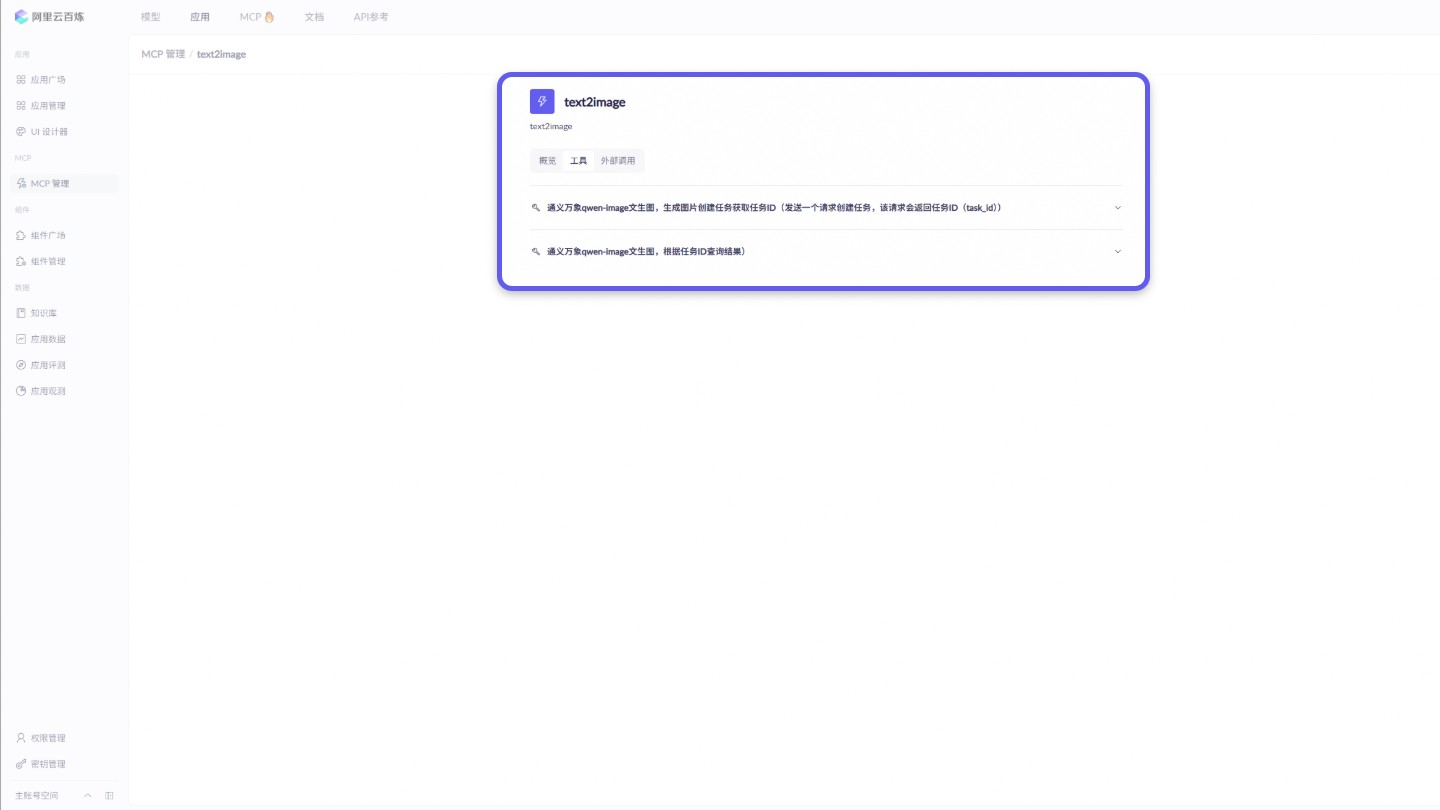Switch to the 概览 tab

pos(546,160)
